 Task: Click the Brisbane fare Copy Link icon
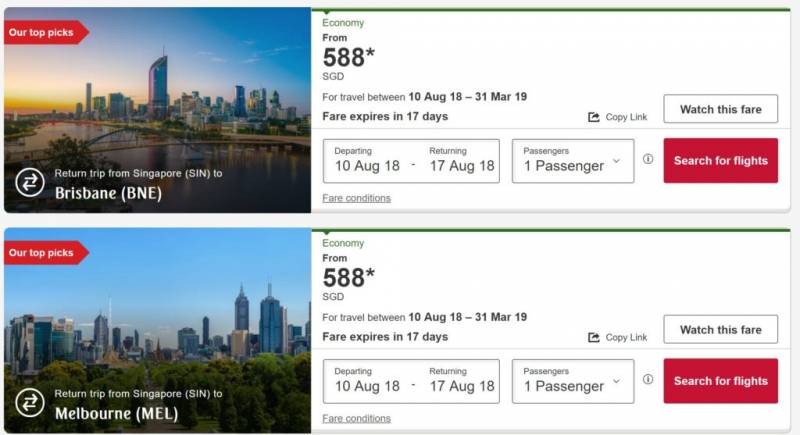594,117
